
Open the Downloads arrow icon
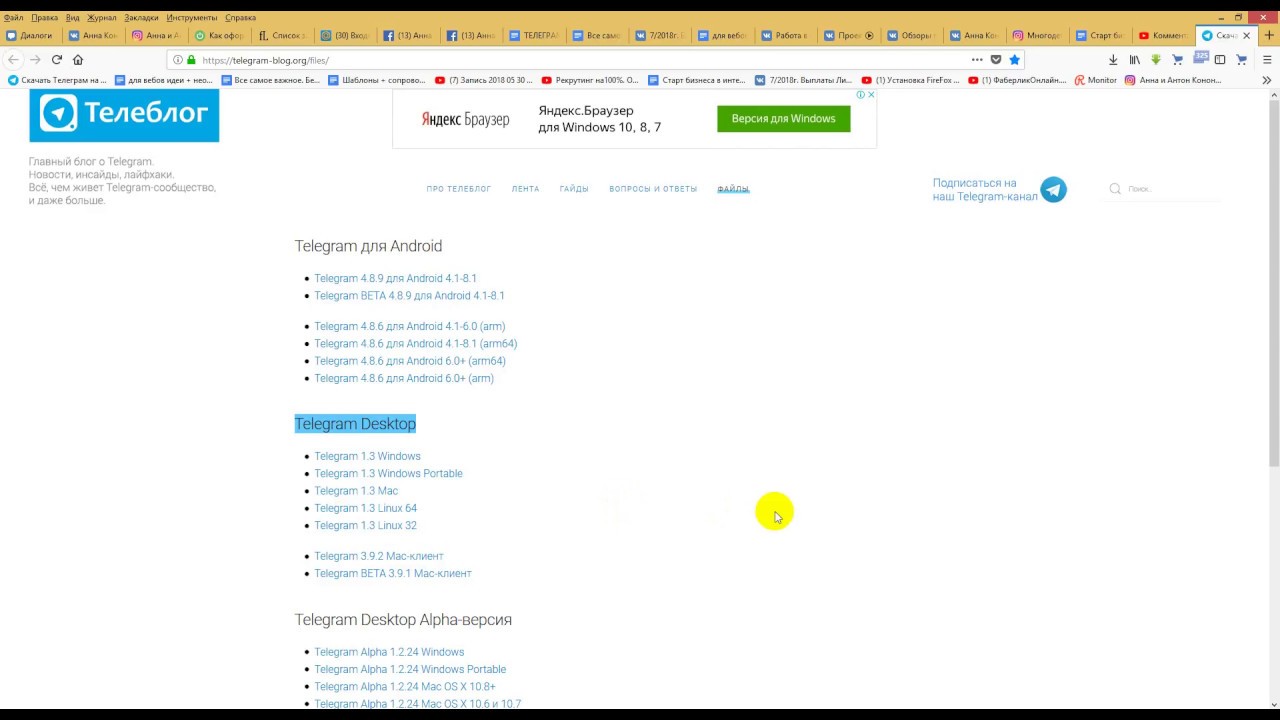(1113, 60)
